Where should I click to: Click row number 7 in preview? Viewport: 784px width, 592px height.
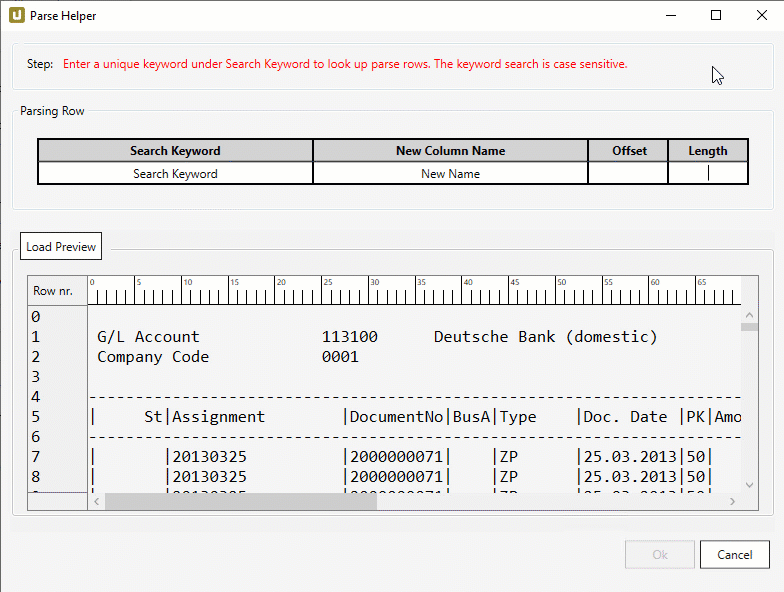tap(36, 456)
